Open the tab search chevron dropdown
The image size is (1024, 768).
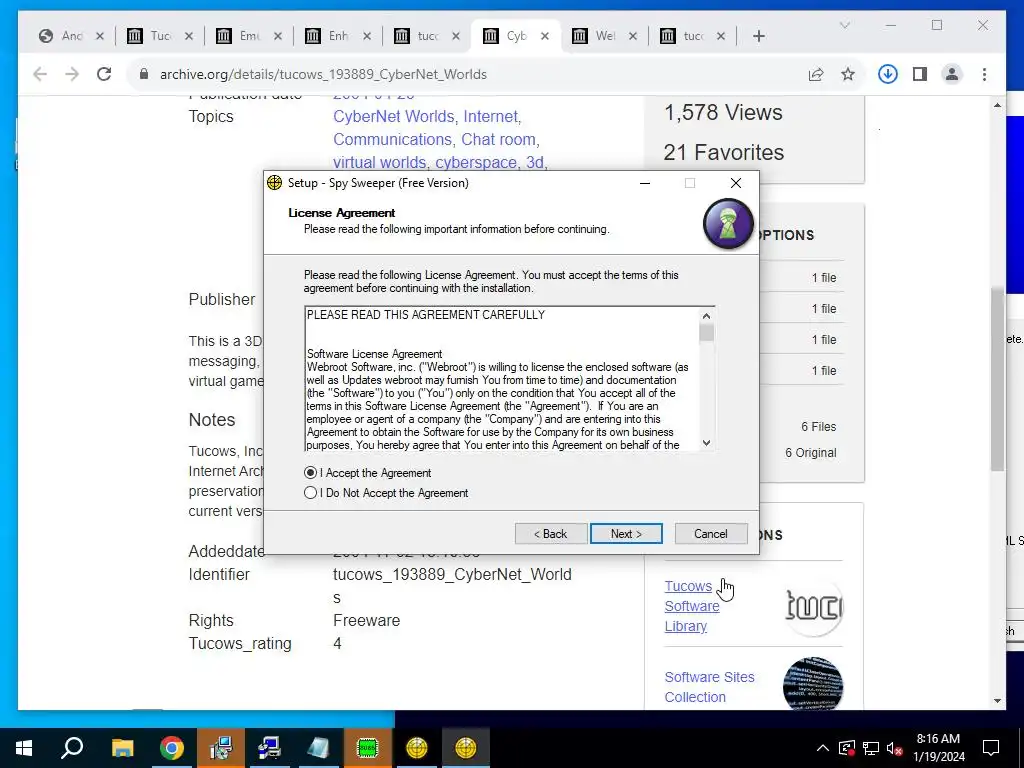(844, 25)
